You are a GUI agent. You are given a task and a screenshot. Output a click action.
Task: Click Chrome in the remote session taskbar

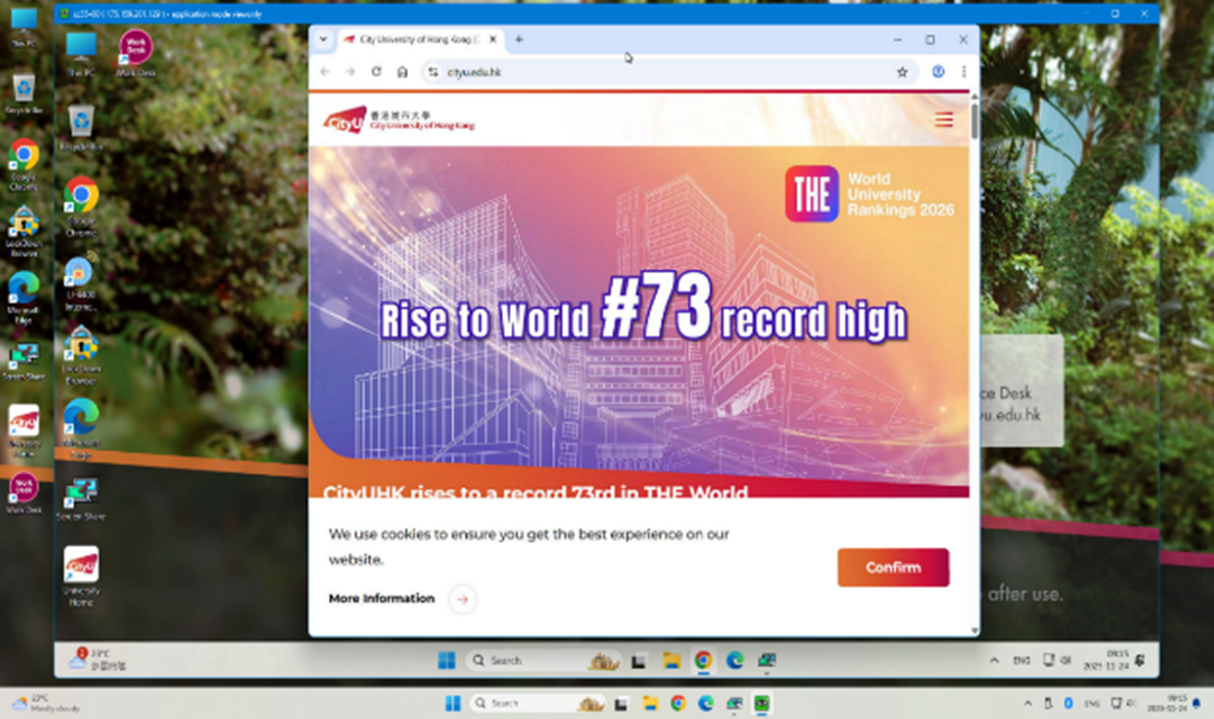click(x=703, y=660)
